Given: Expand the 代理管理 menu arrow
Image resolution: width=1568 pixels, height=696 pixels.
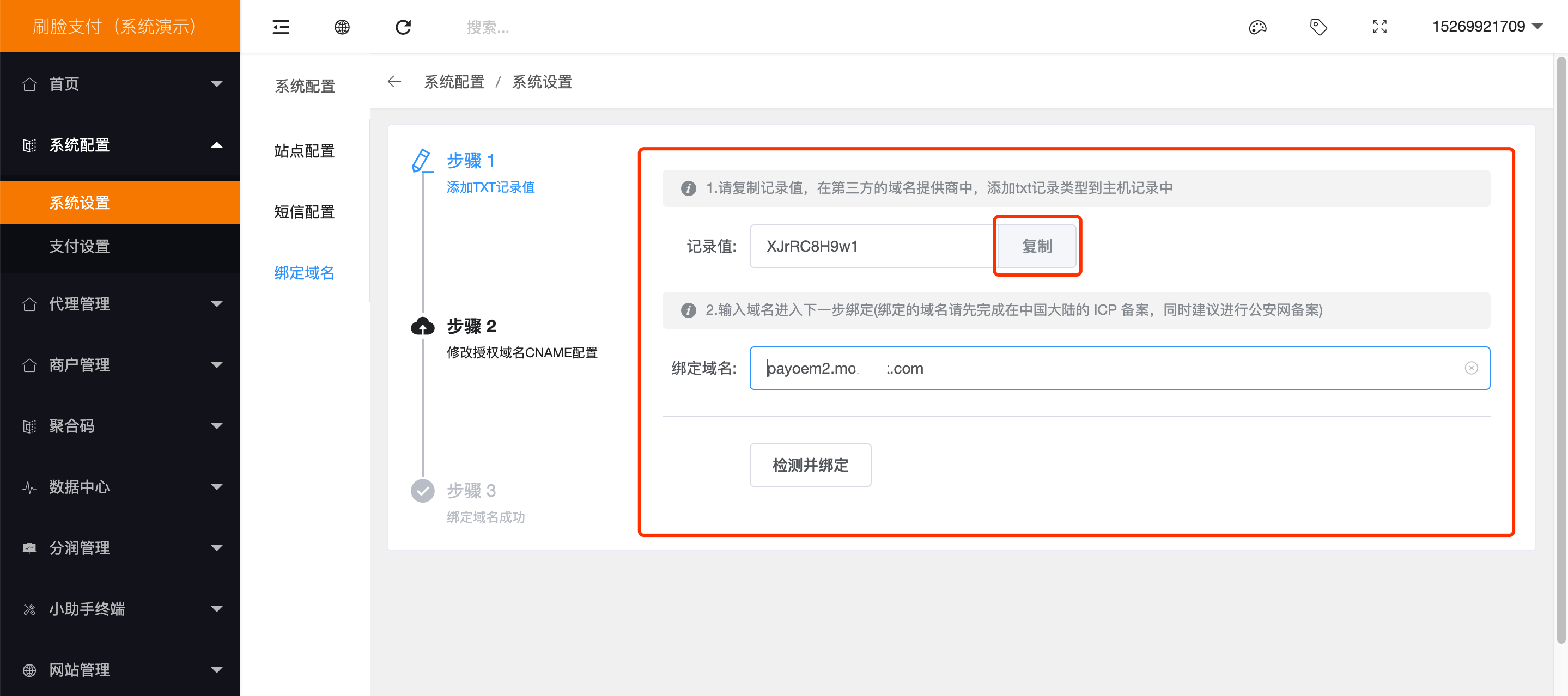Looking at the screenshot, I should point(217,304).
